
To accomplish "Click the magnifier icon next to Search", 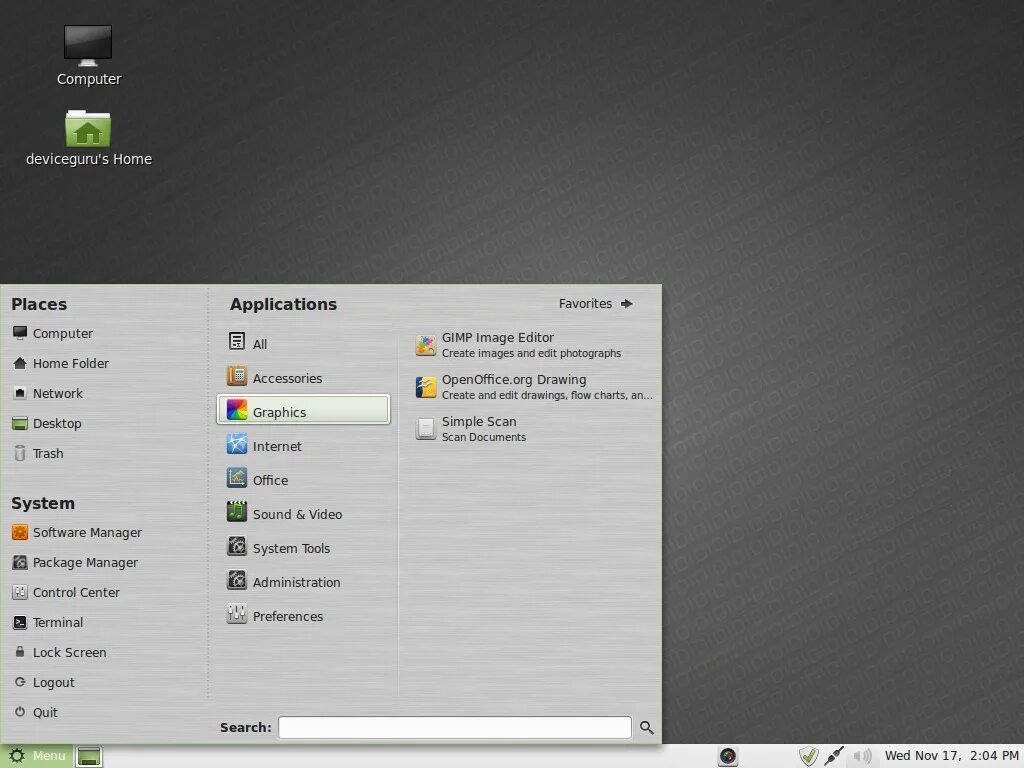I will click(x=647, y=728).
